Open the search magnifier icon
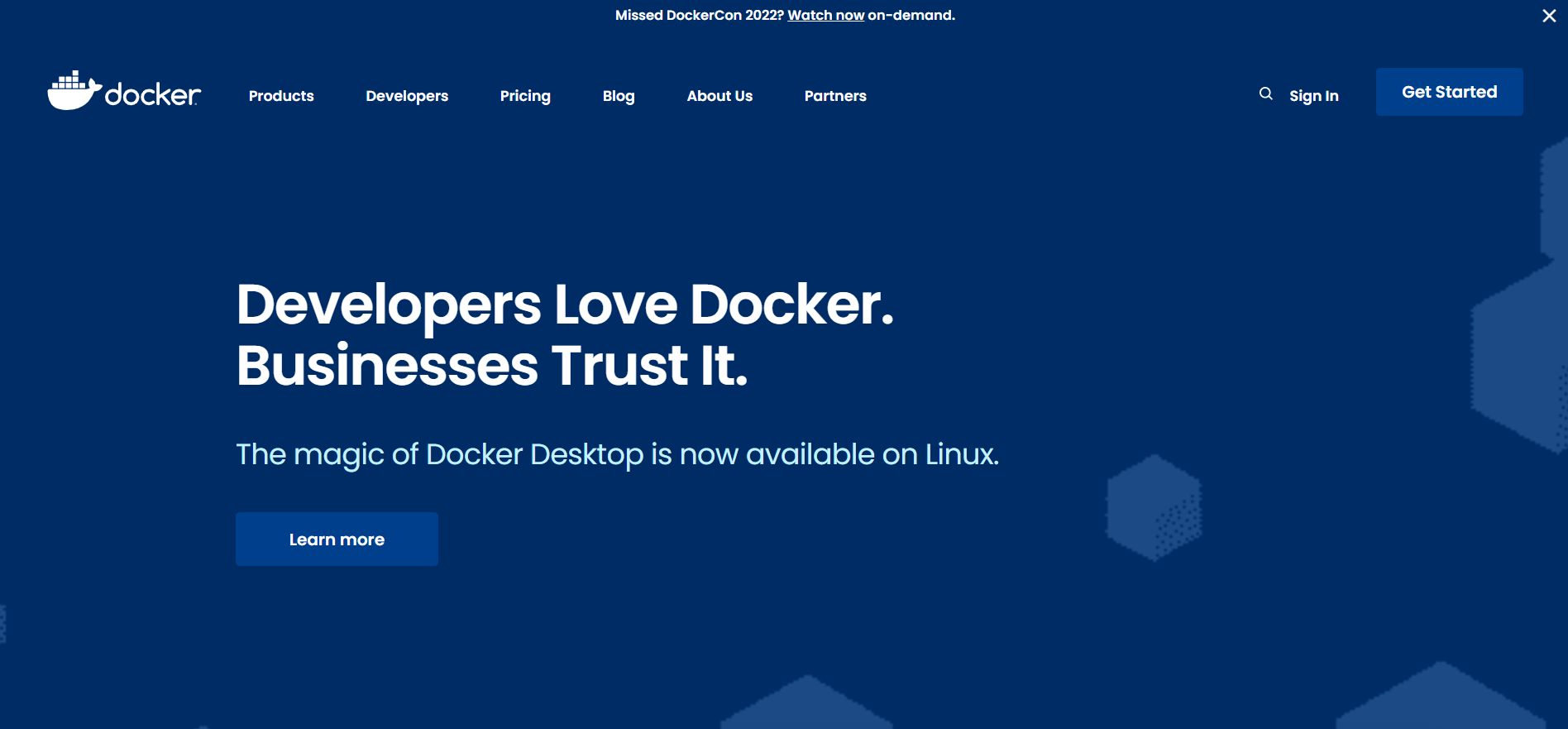The width and height of the screenshot is (1568, 729). point(1265,94)
